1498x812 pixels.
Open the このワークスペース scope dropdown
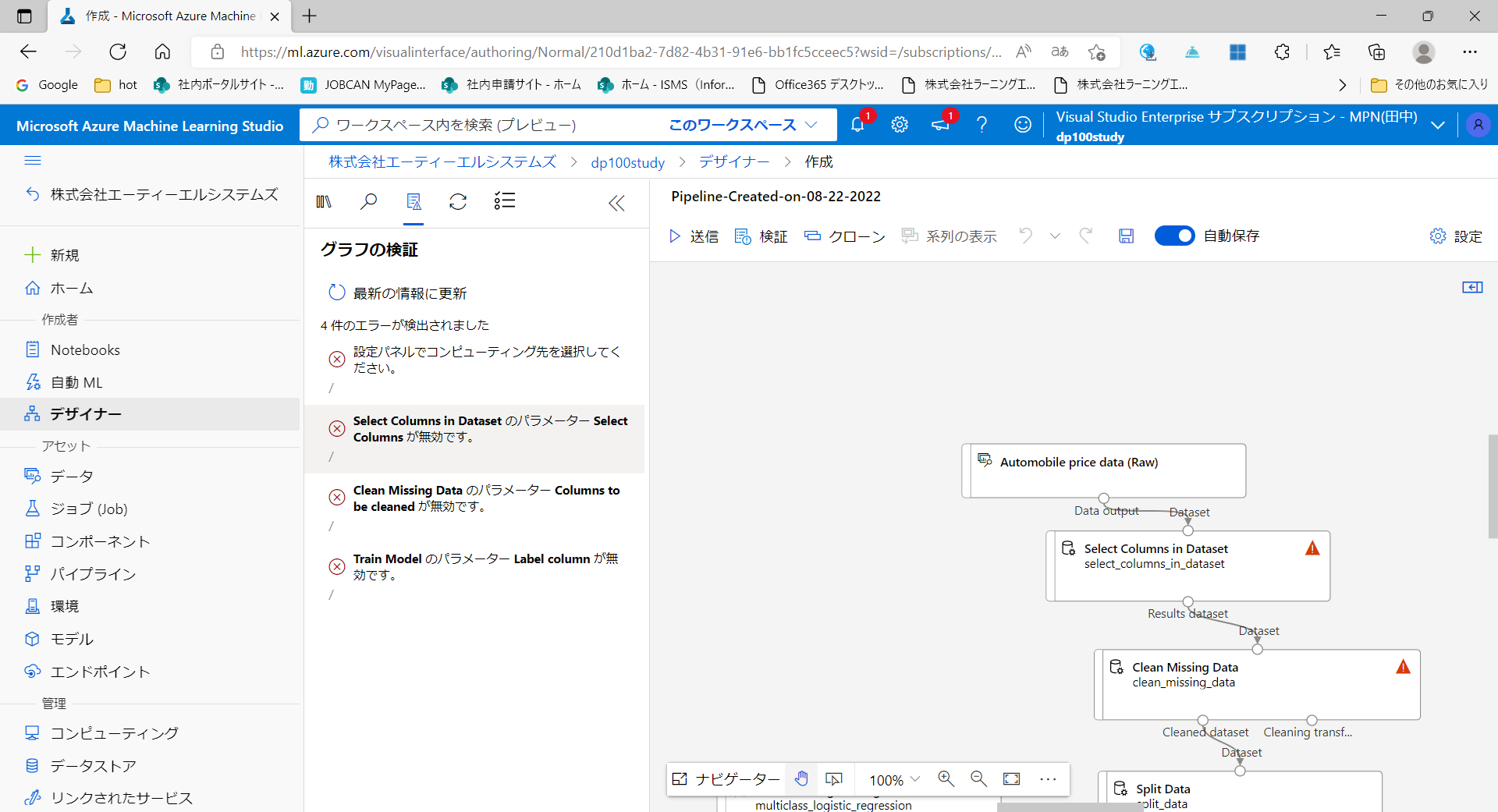click(x=743, y=125)
